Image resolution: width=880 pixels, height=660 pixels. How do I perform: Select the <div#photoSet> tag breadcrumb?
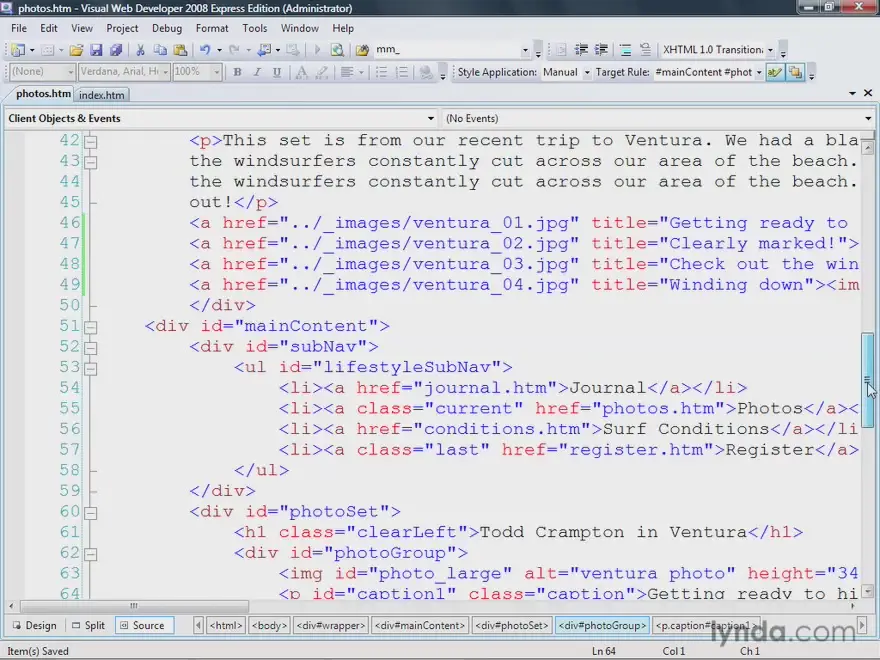pyautogui.click(x=511, y=625)
